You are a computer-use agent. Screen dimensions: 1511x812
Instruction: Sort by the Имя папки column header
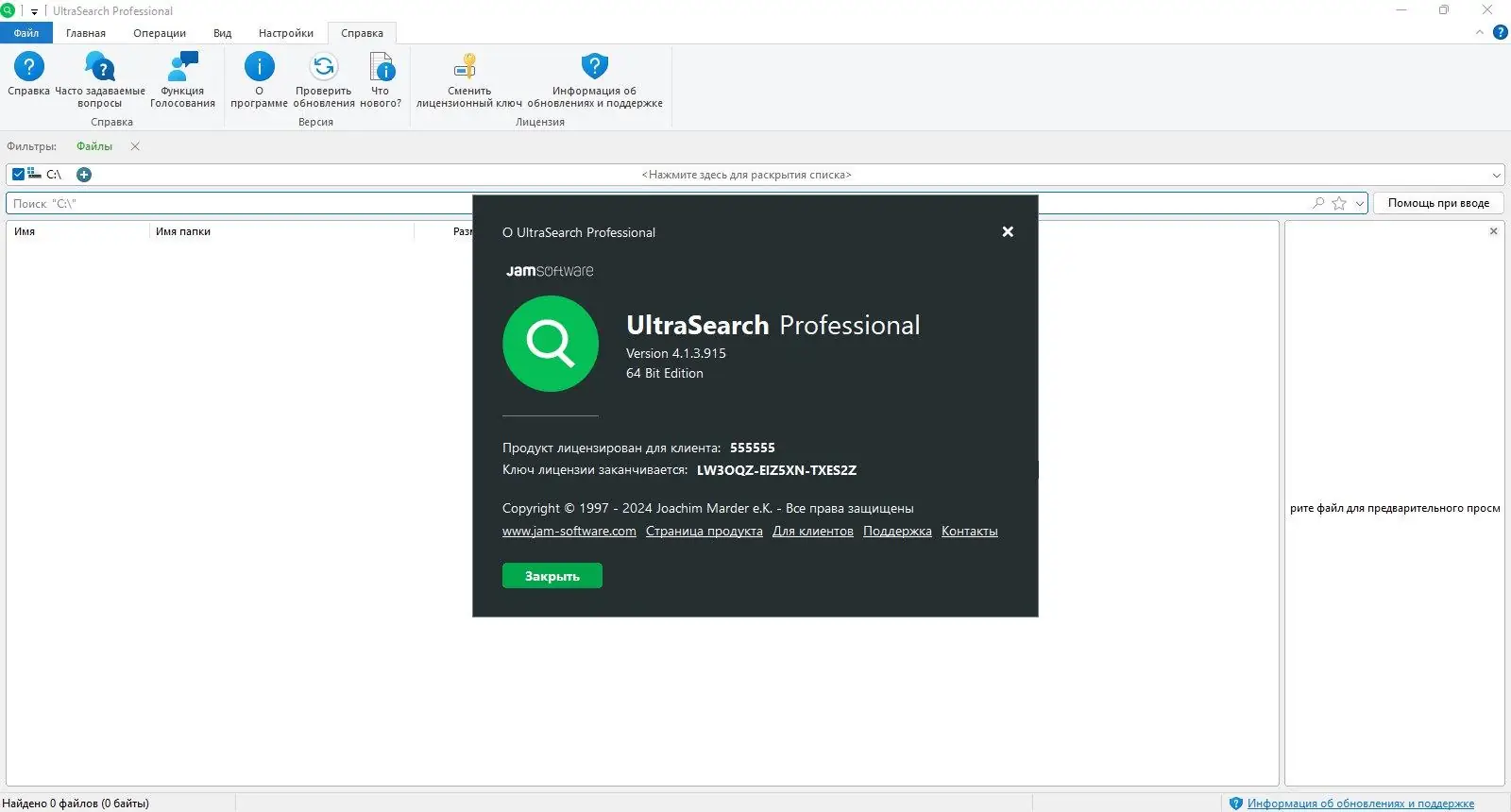click(281, 231)
